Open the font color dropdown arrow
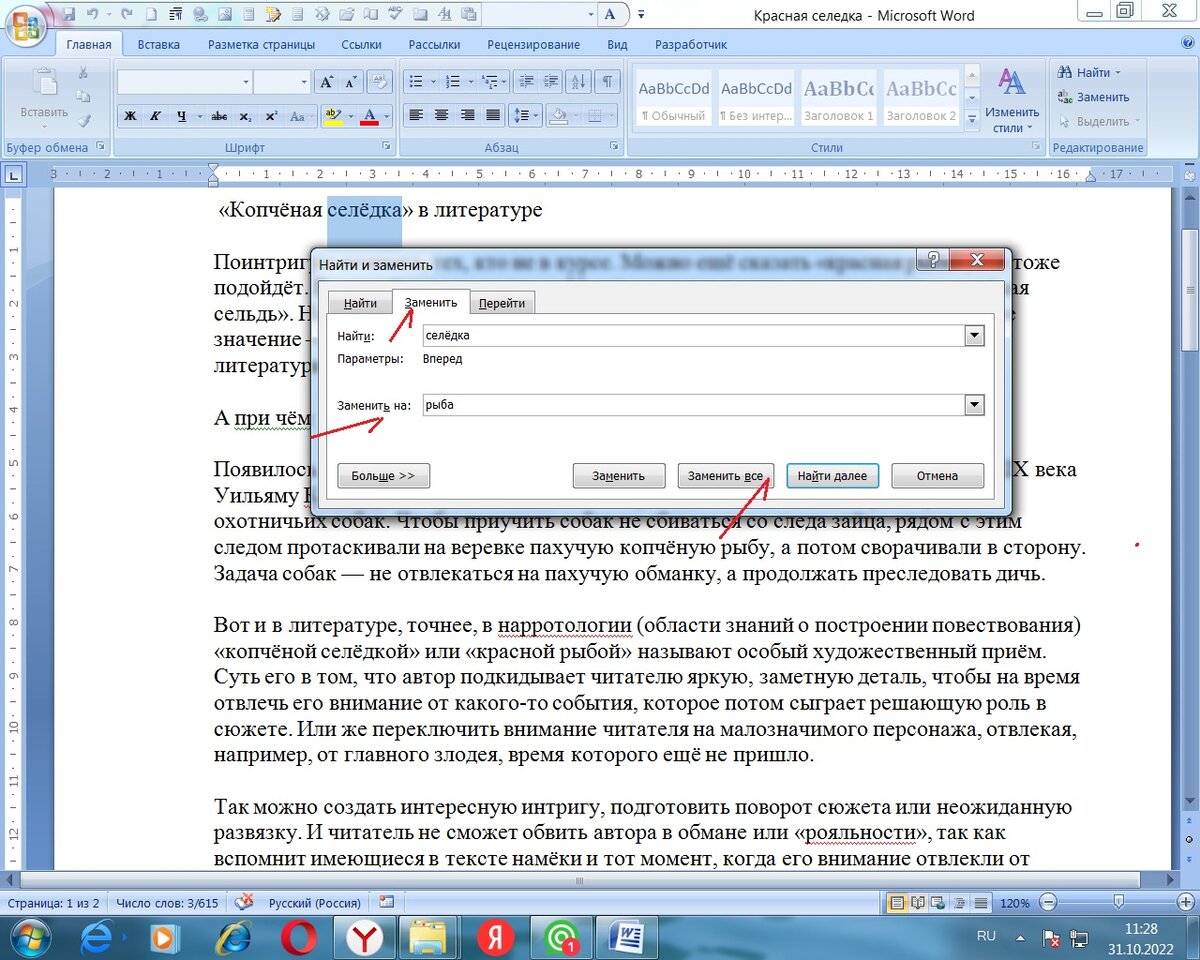This screenshot has height=960, width=1200. coord(386,116)
